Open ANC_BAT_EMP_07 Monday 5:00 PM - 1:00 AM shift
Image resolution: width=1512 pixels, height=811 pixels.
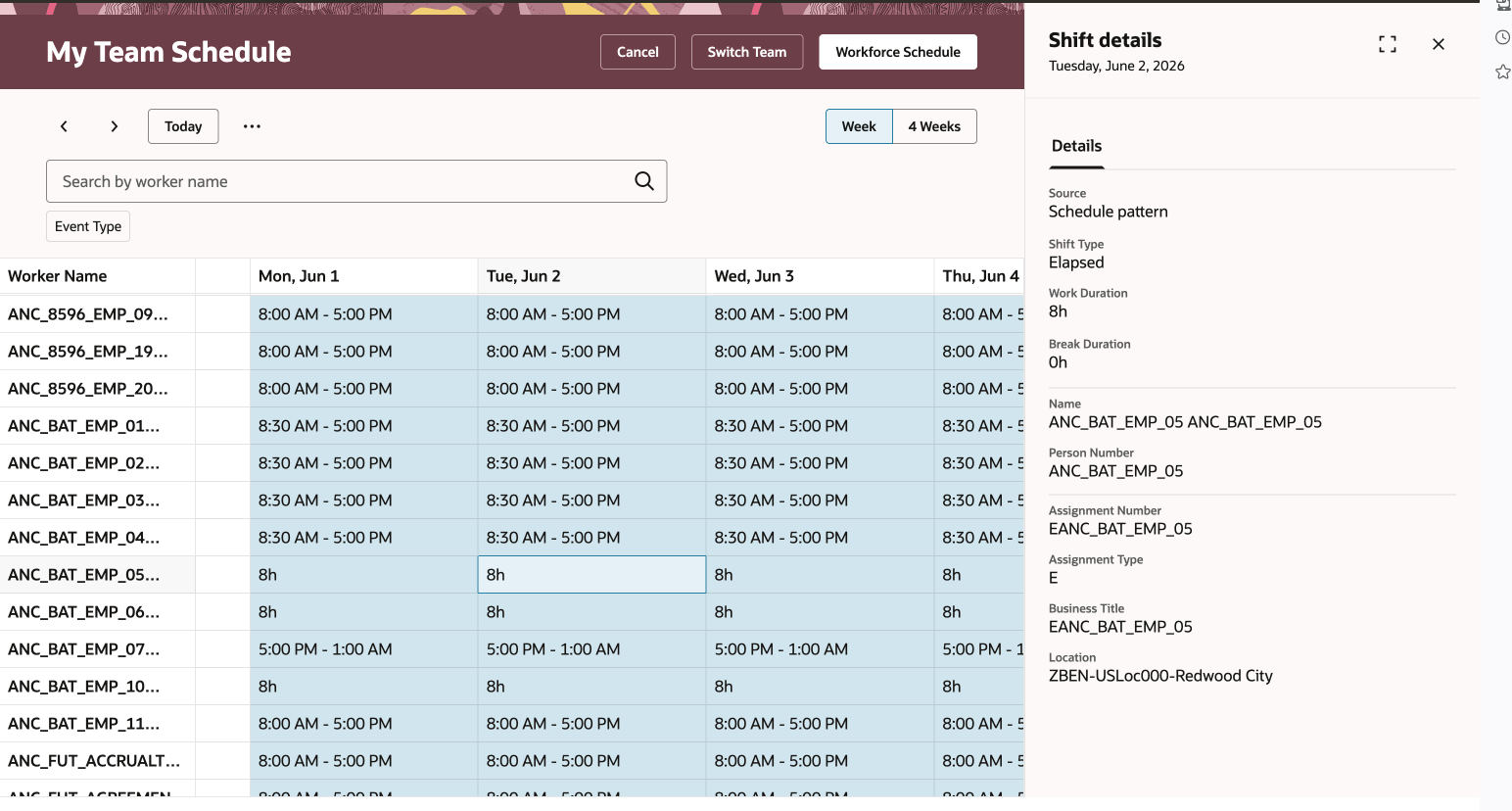363,649
